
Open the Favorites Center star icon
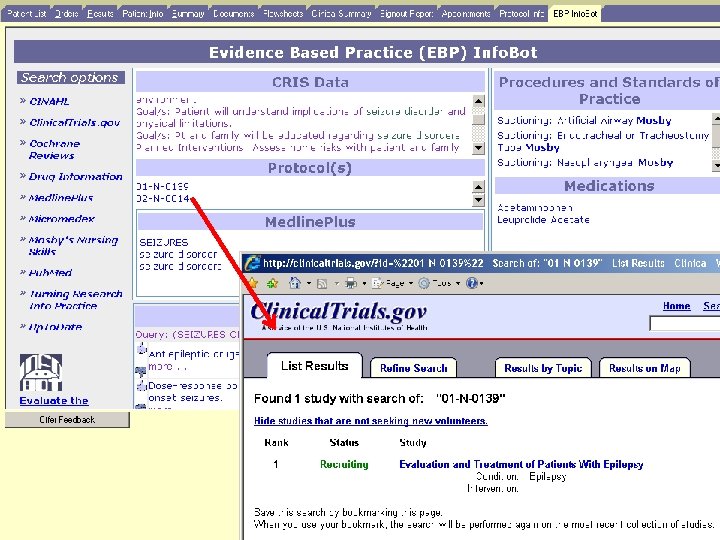253,283
